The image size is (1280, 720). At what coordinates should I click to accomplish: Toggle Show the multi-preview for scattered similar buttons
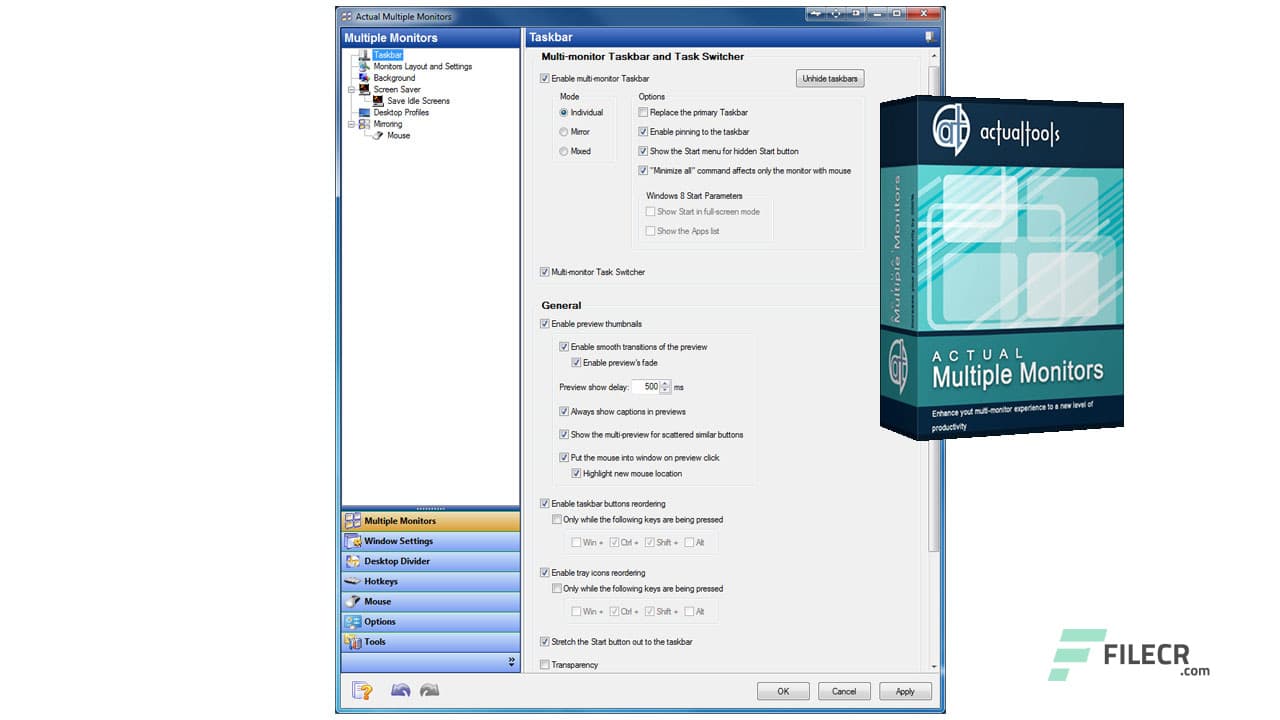coord(564,435)
